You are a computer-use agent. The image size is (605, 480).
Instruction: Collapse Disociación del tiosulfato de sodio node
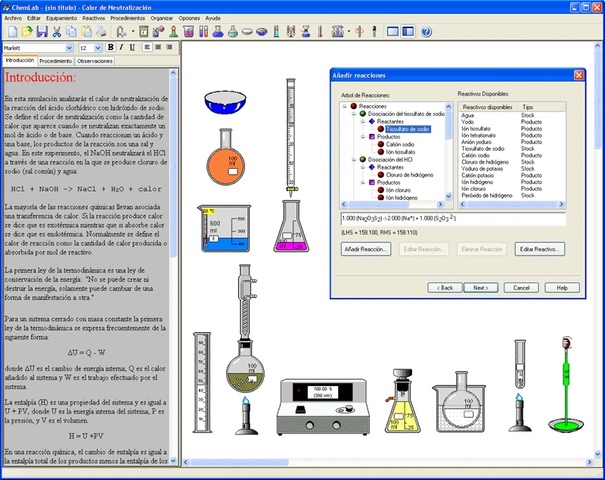point(353,114)
